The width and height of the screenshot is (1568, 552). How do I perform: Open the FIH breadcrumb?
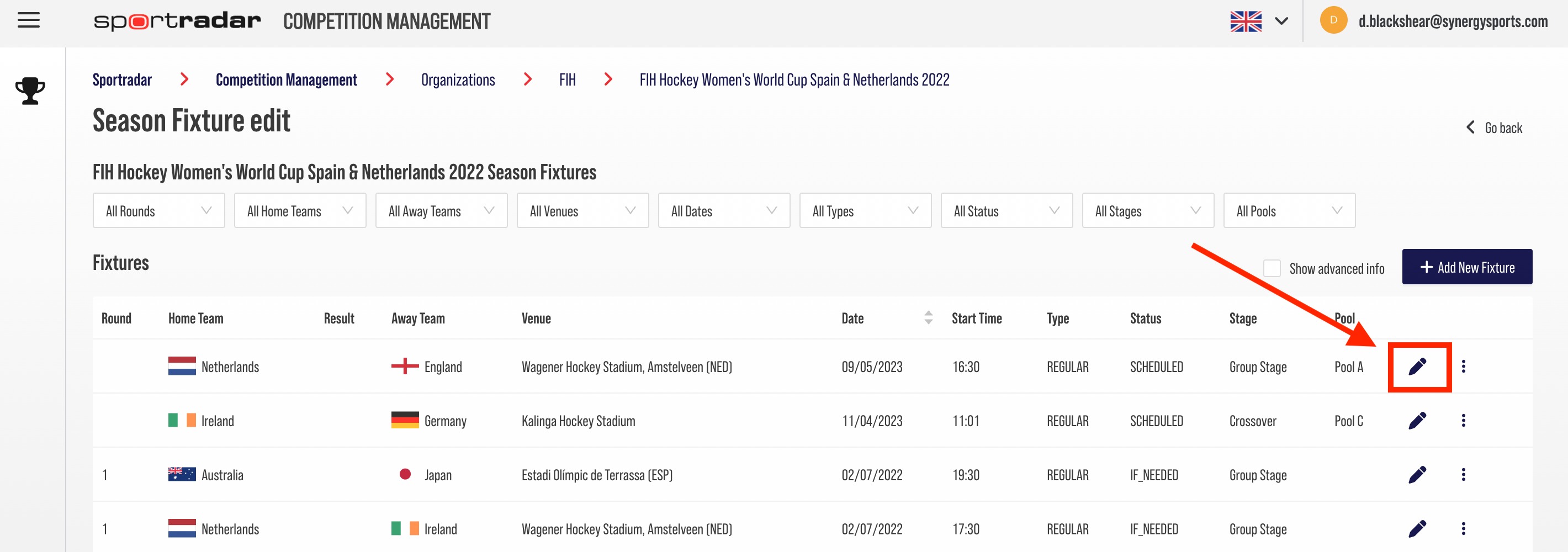568,79
